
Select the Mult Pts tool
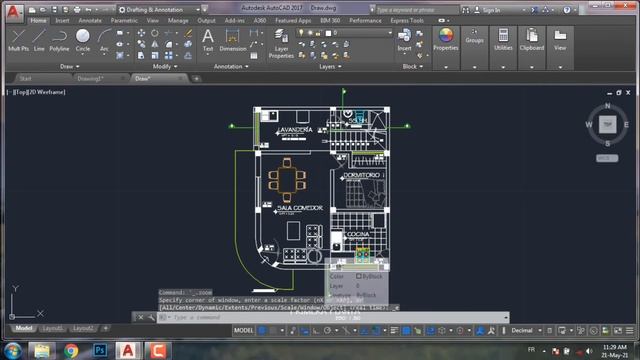(18, 40)
